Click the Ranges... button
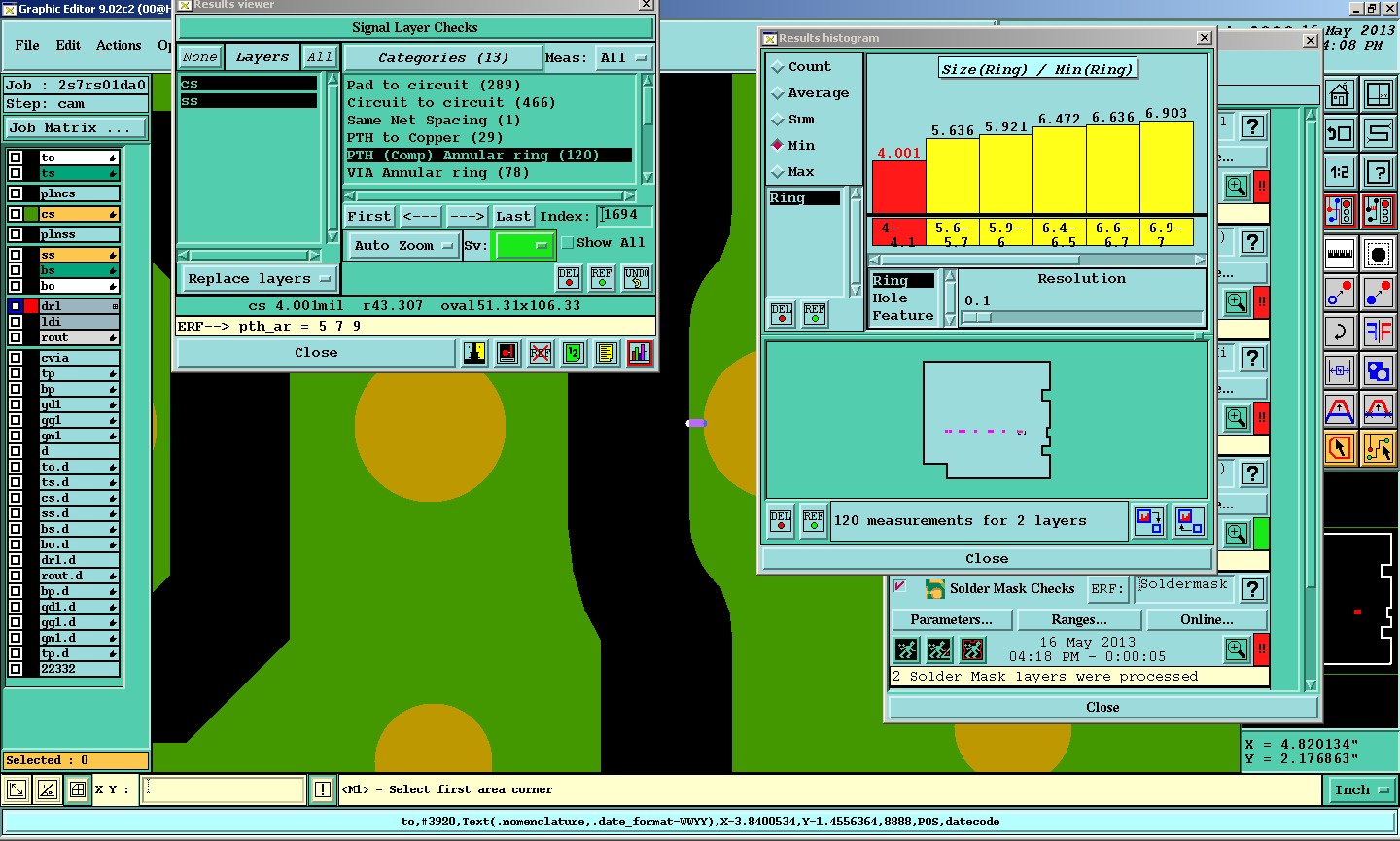 click(1079, 619)
